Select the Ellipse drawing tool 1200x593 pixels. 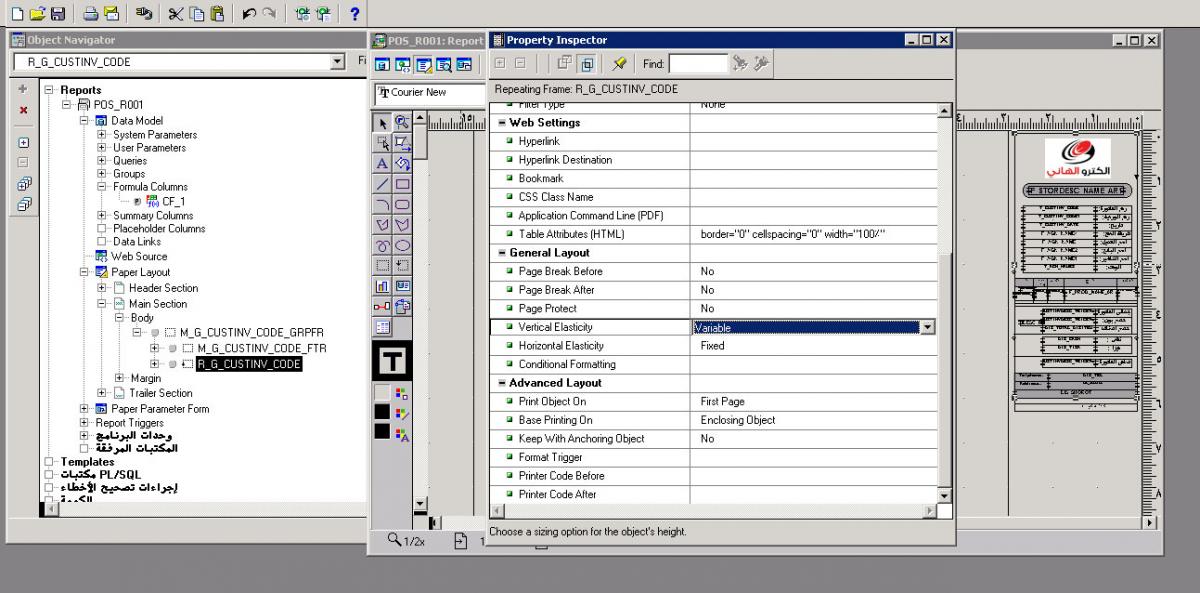coord(402,245)
